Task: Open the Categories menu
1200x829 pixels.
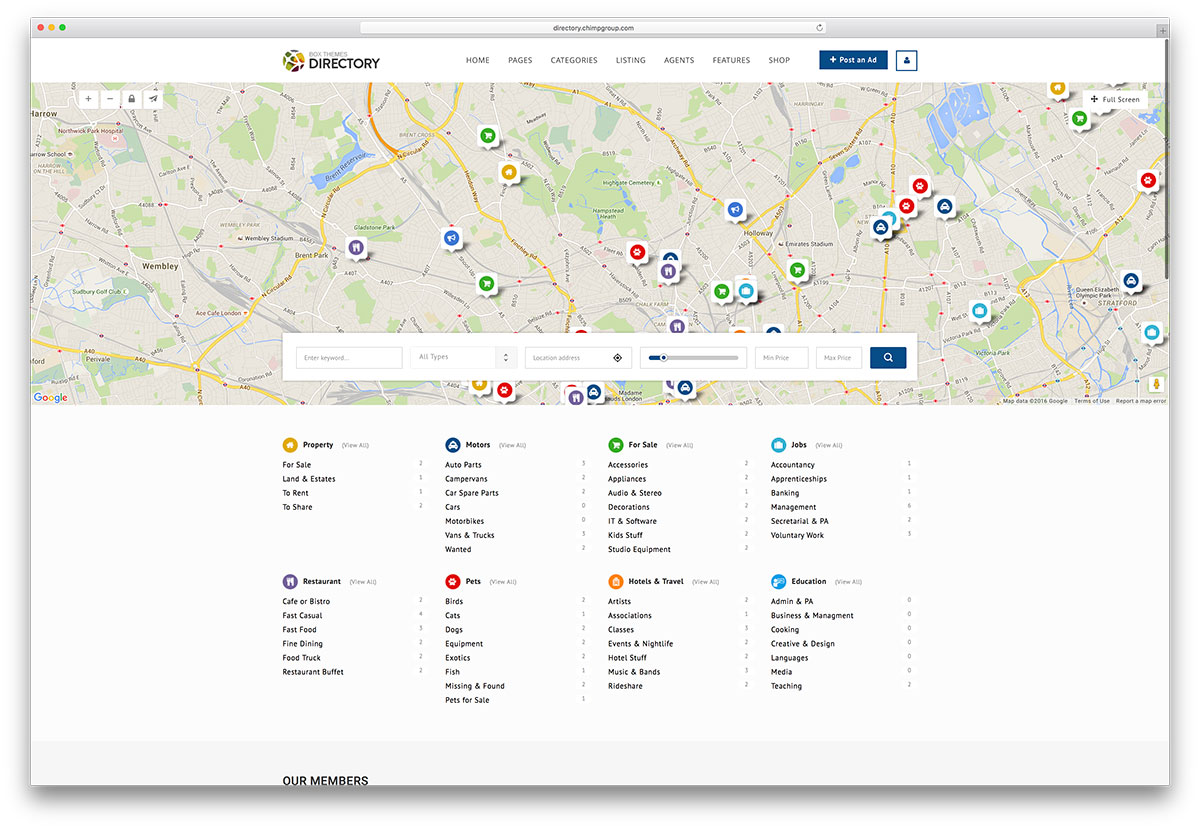Action: click(574, 60)
